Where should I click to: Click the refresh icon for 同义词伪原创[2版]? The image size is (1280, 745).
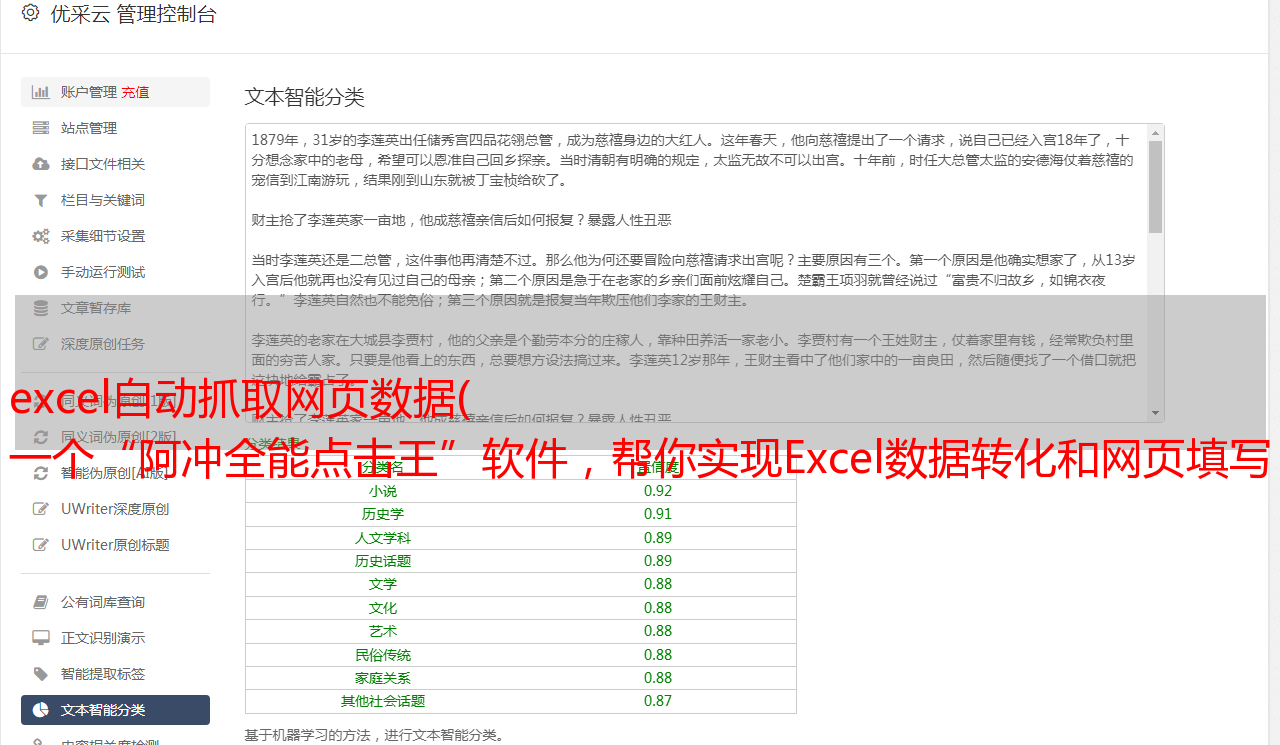tap(41, 437)
